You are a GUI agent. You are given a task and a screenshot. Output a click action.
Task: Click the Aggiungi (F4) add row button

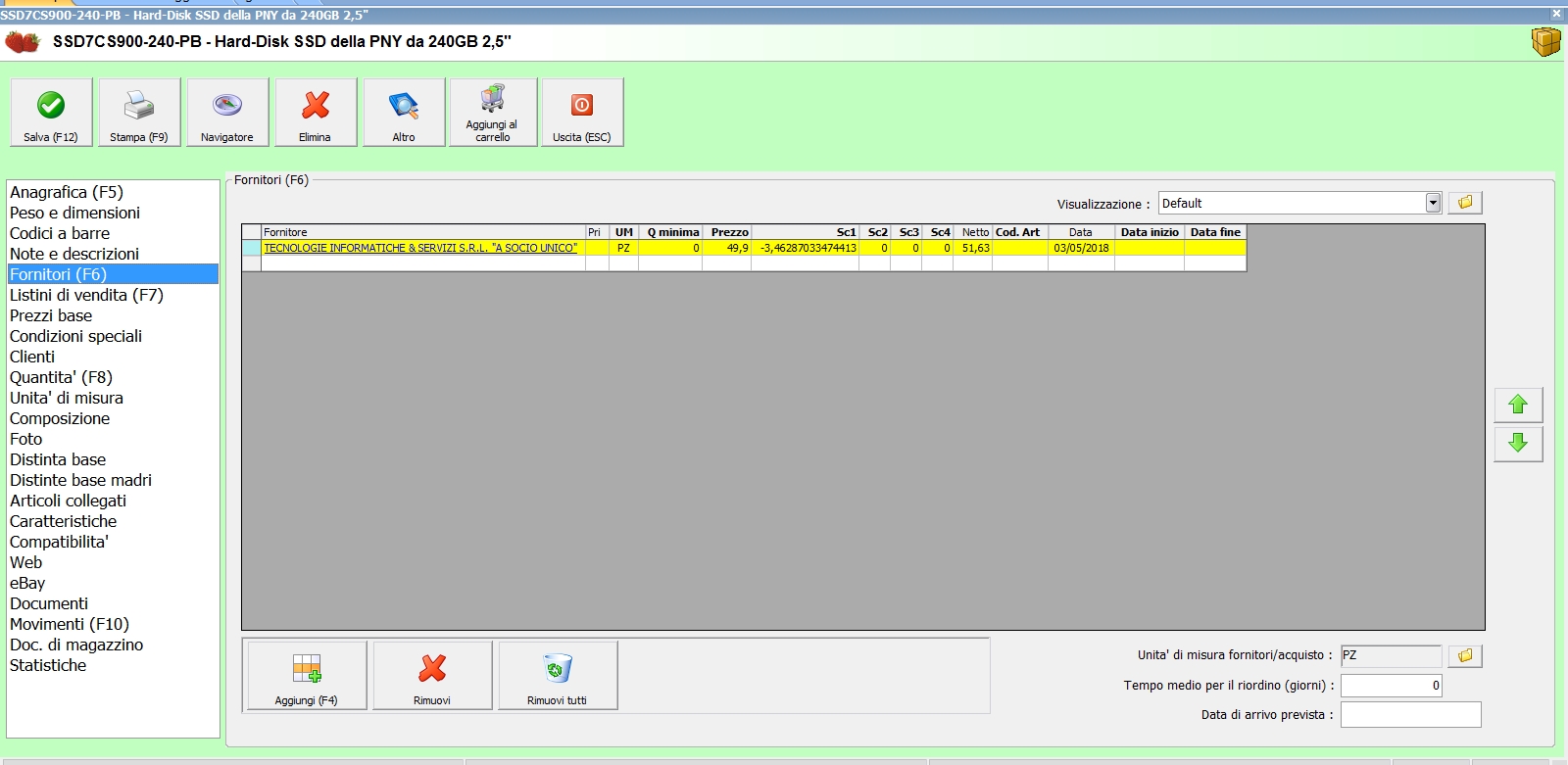click(307, 676)
